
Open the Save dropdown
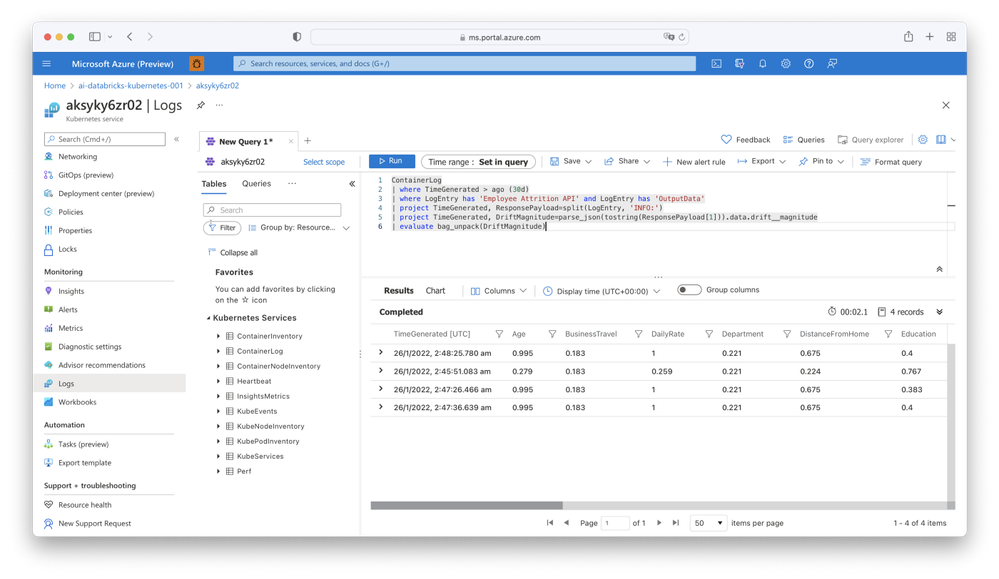[x=571, y=162]
